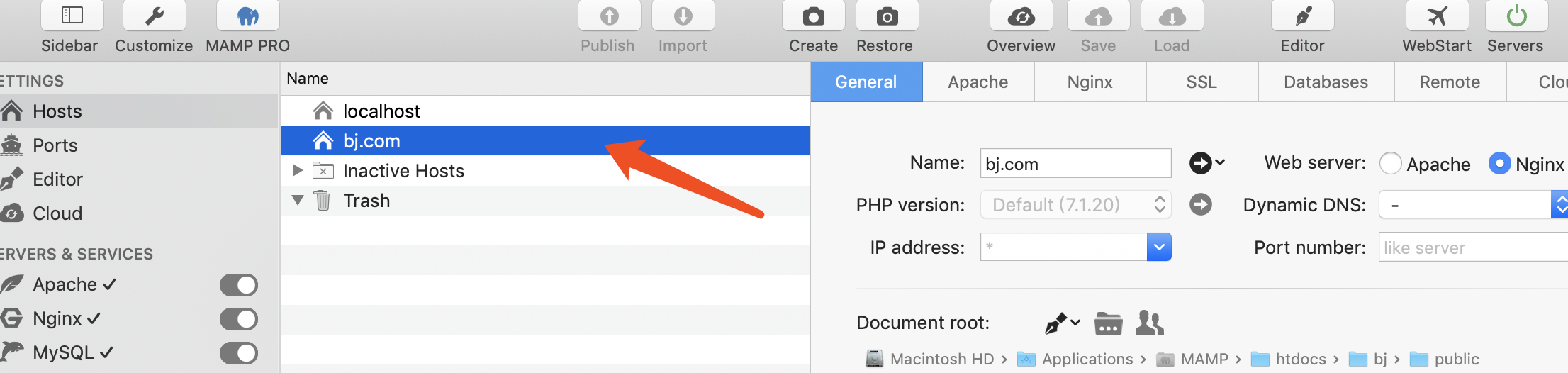Click MAMP in the document root path

(x=1192, y=359)
